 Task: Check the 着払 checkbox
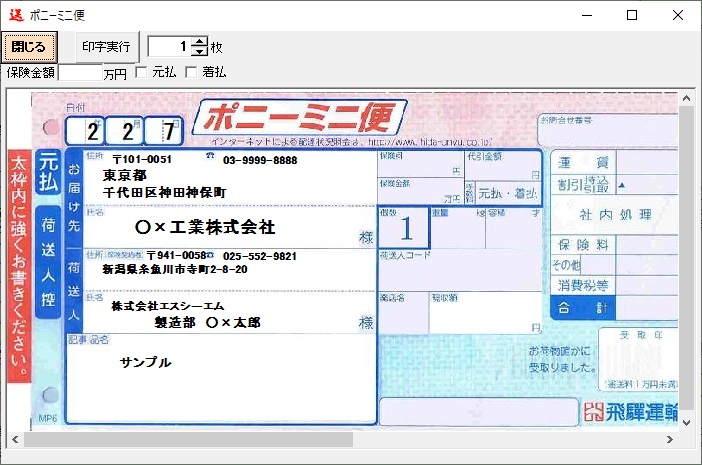pos(191,72)
